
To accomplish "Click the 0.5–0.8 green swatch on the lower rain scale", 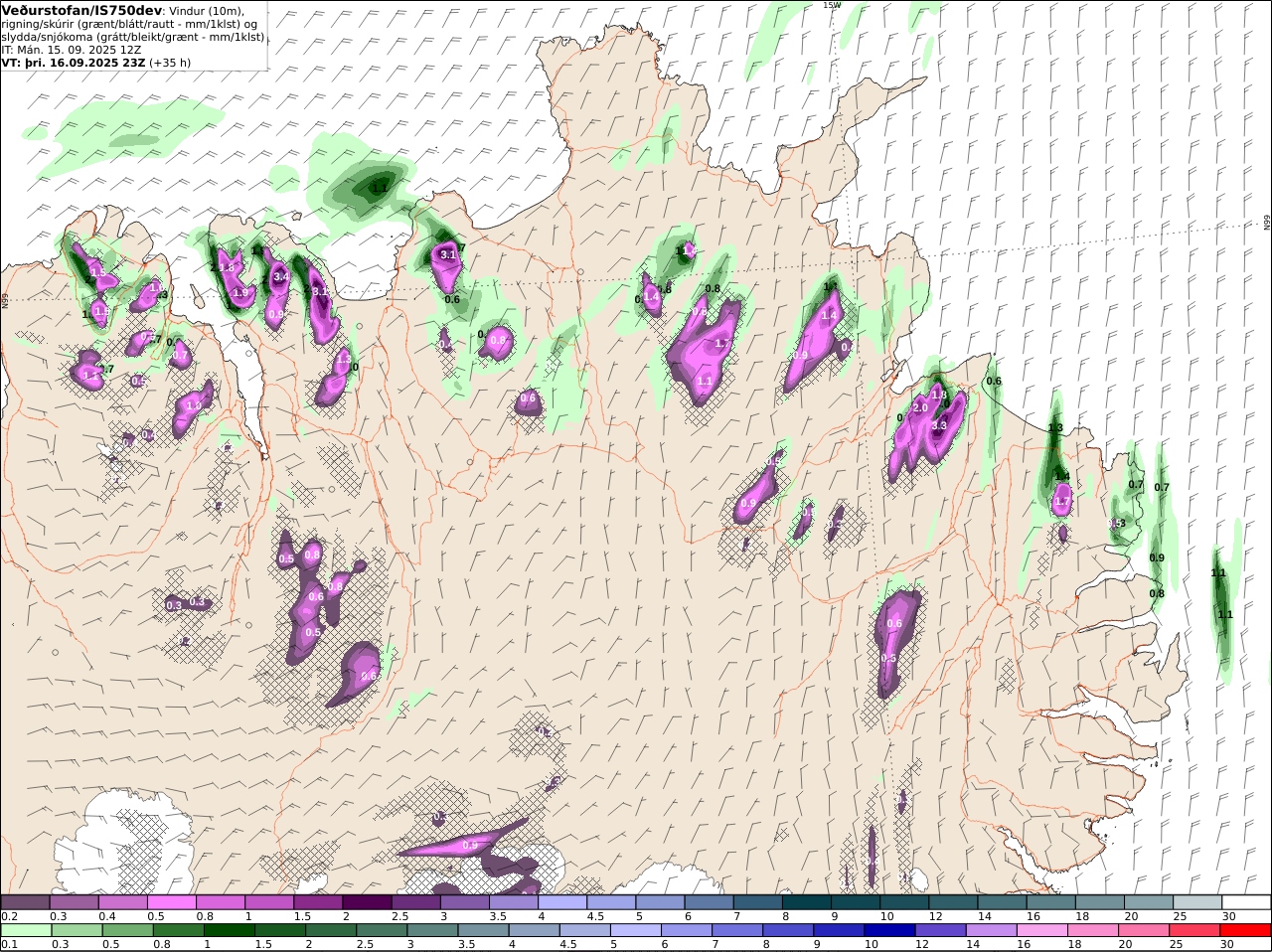I will [x=127, y=930].
